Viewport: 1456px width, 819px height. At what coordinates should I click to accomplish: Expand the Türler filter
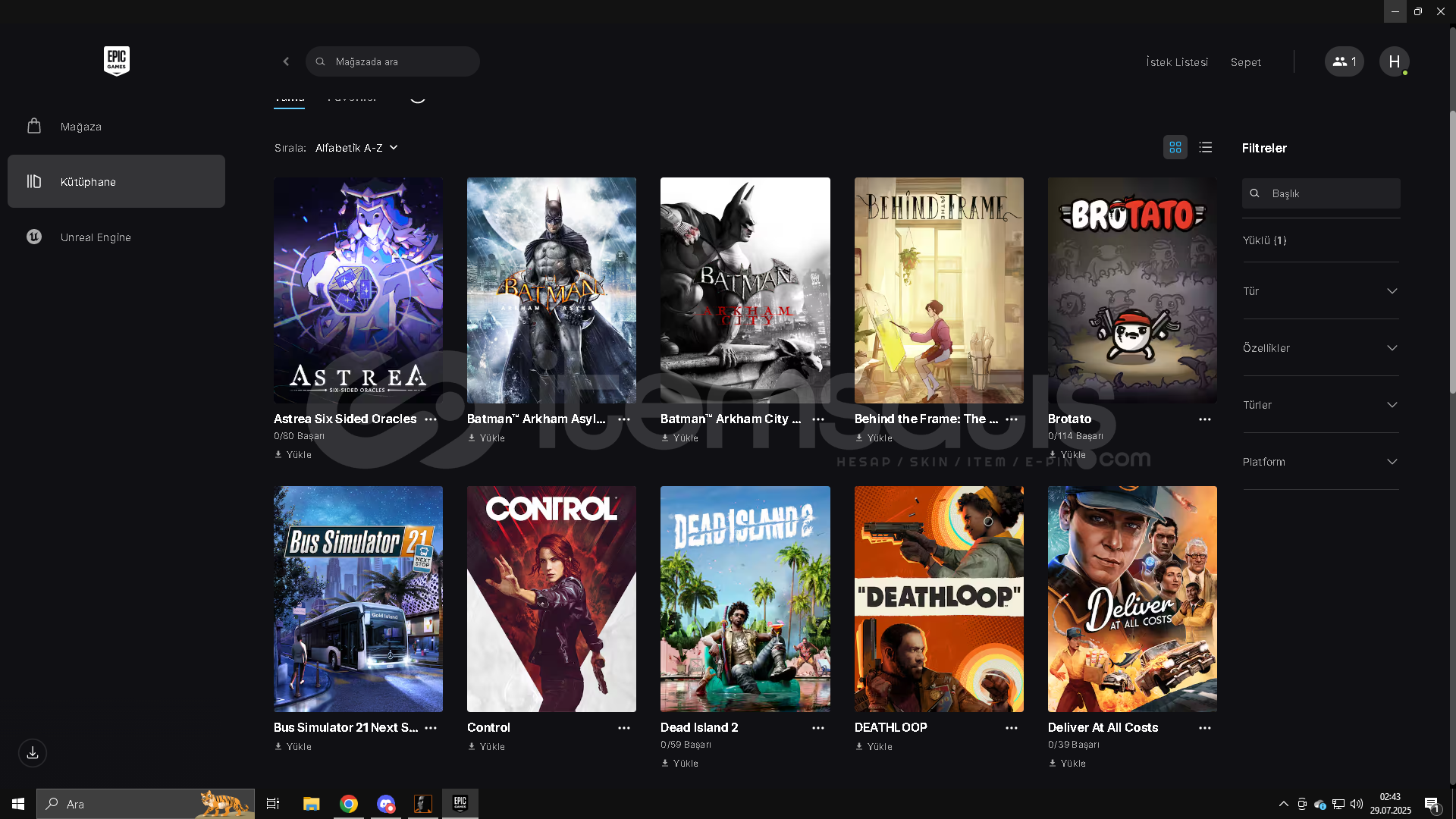1320,405
